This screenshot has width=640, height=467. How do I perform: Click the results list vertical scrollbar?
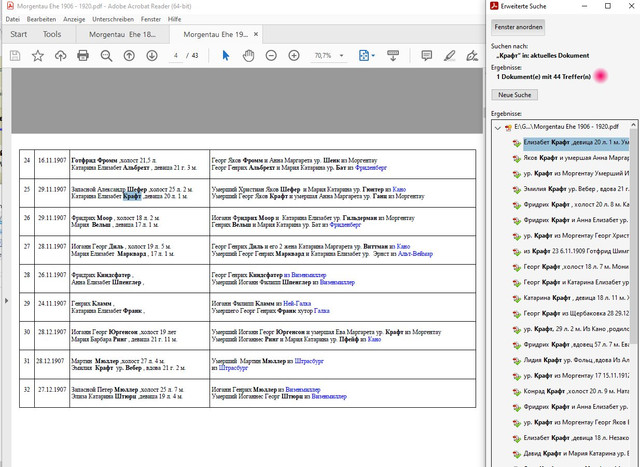pyautogui.click(x=633, y=235)
